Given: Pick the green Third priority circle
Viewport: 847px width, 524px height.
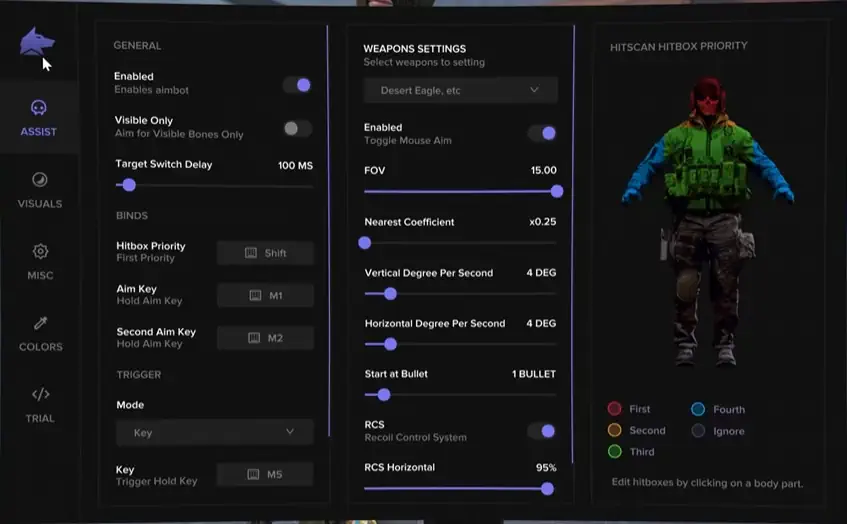Looking at the screenshot, I should click(614, 452).
